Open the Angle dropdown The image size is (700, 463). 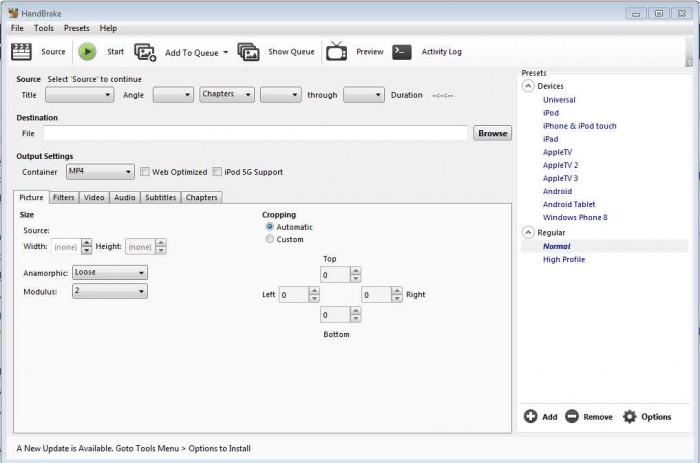tap(173, 95)
